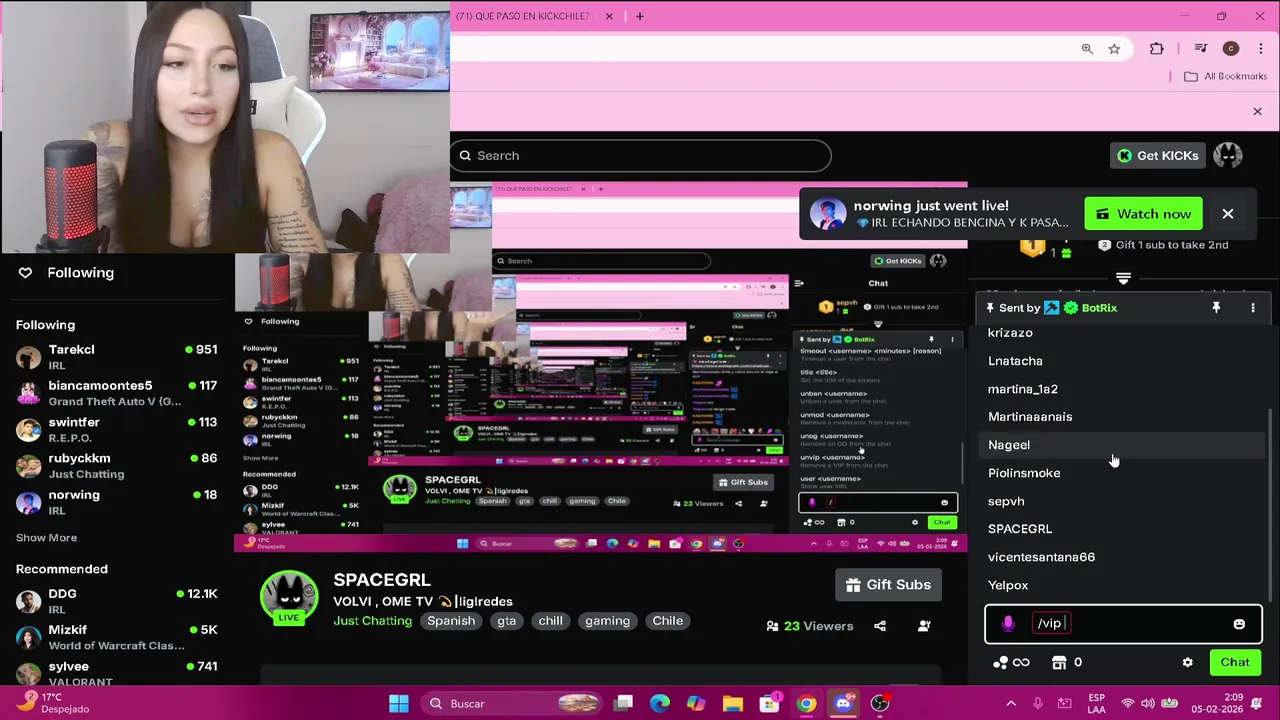Close the QUE PASO EN KICKCHILE tab
This screenshot has width=1280, height=720.
click(608, 16)
